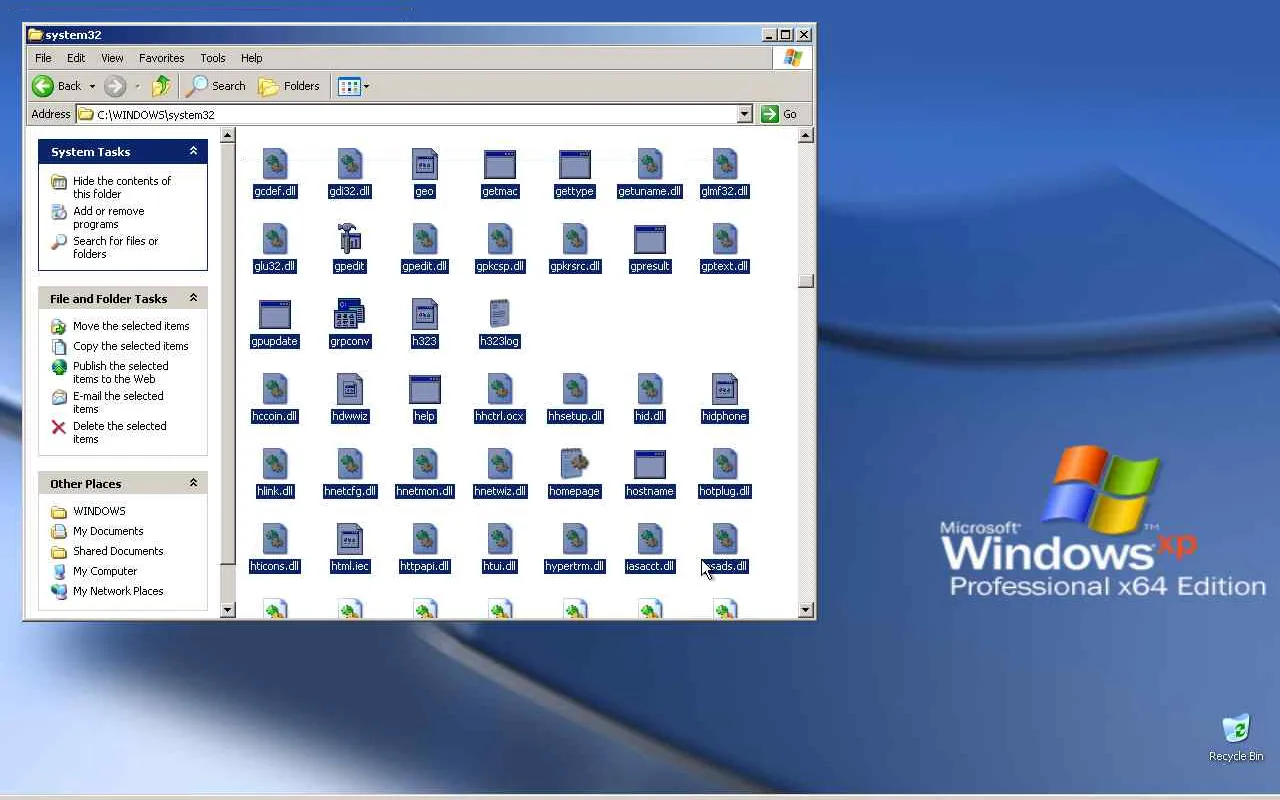Open the File menu
This screenshot has height=800, width=1280.
click(43, 58)
